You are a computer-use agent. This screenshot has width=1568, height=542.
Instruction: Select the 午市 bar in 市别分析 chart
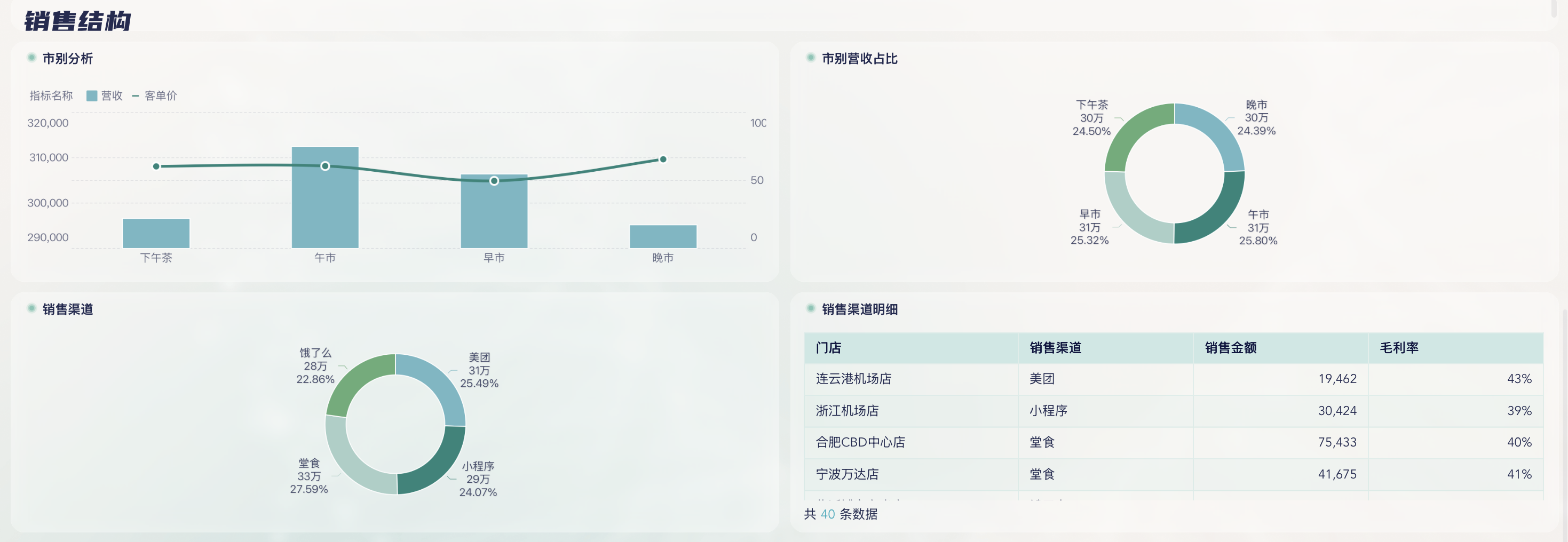[324, 198]
